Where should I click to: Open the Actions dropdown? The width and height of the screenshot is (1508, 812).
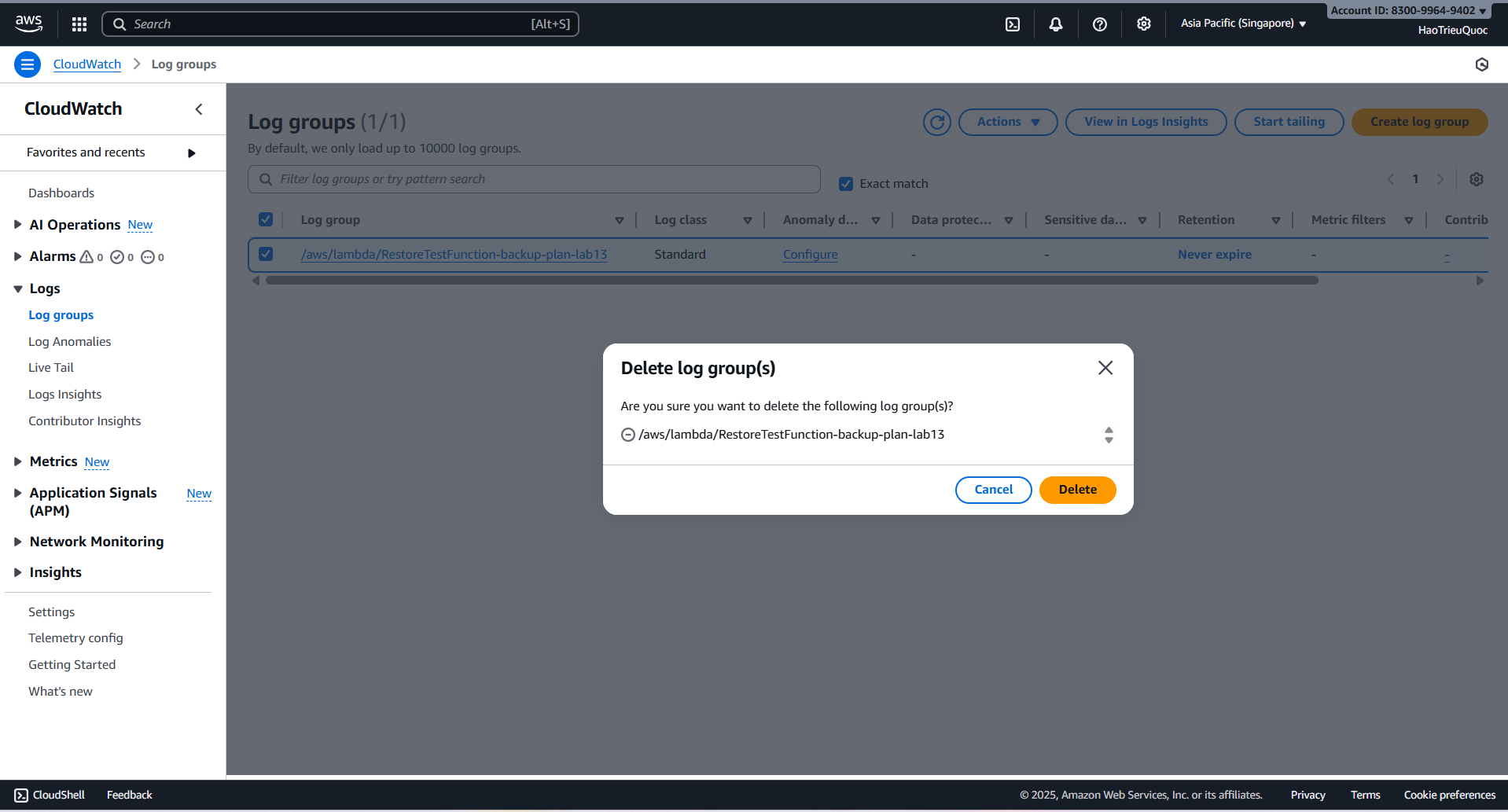[x=1007, y=122]
